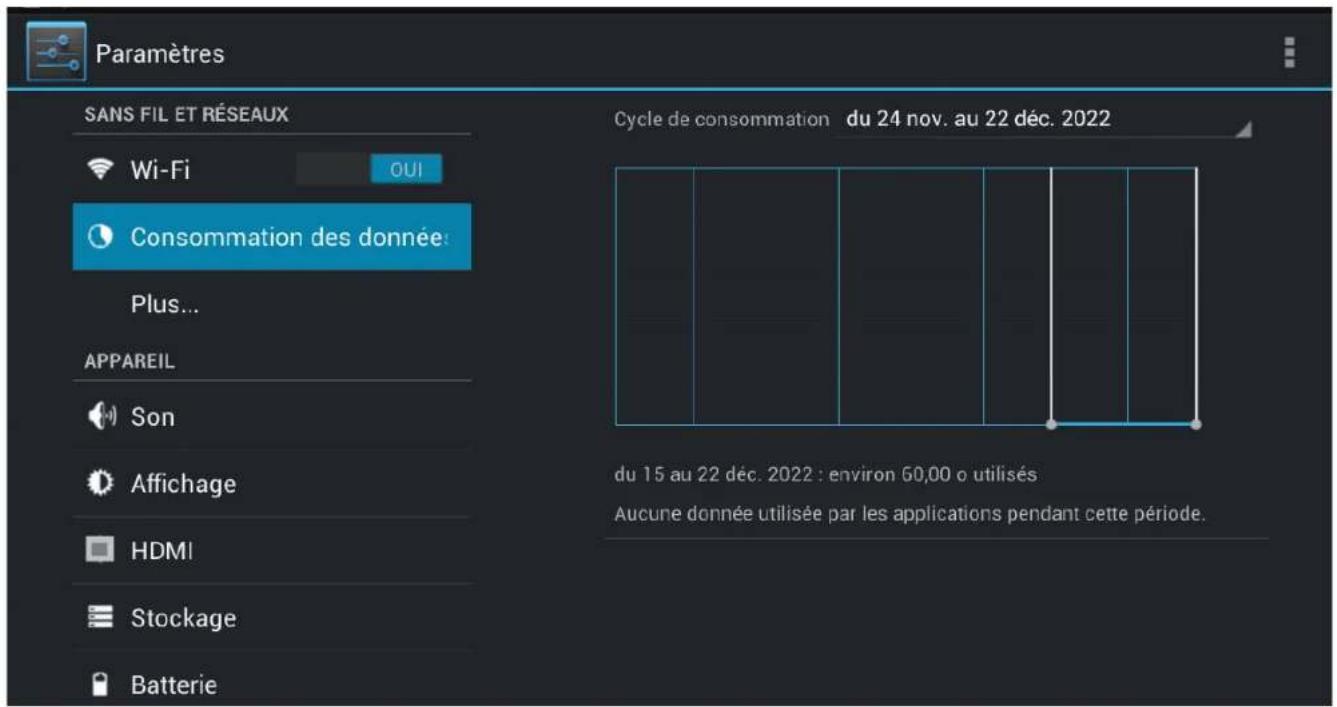
Task: Tap the Wi-Fi signal icon
Action: click(100, 170)
